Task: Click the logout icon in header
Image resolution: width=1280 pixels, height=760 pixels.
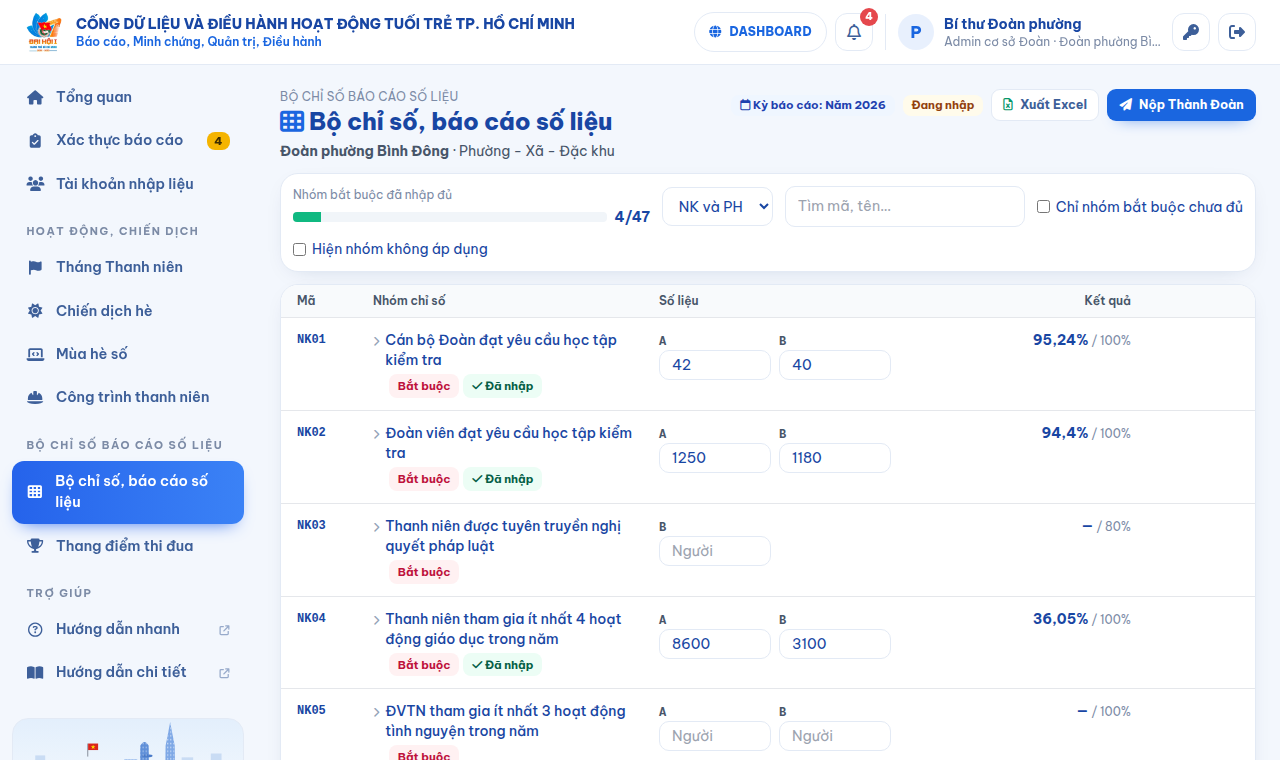Action: pos(1237,32)
